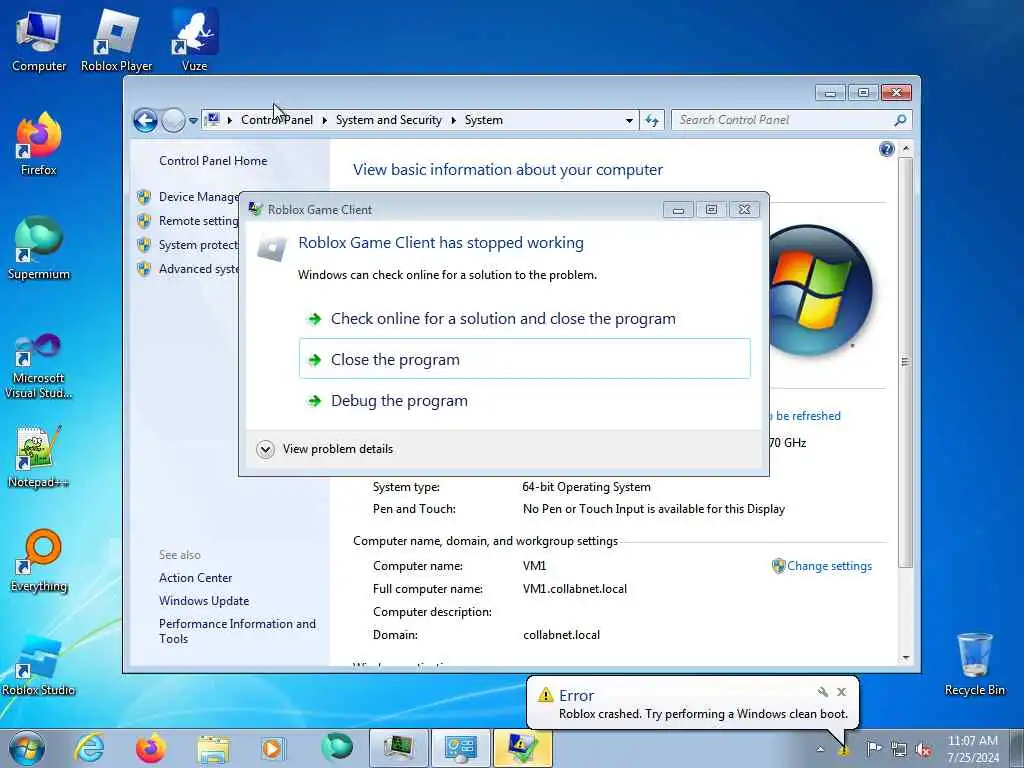Viewport: 1024px width, 768px height.
Task: Choose Check online for a solution
Action: click(x=524, y=318)
